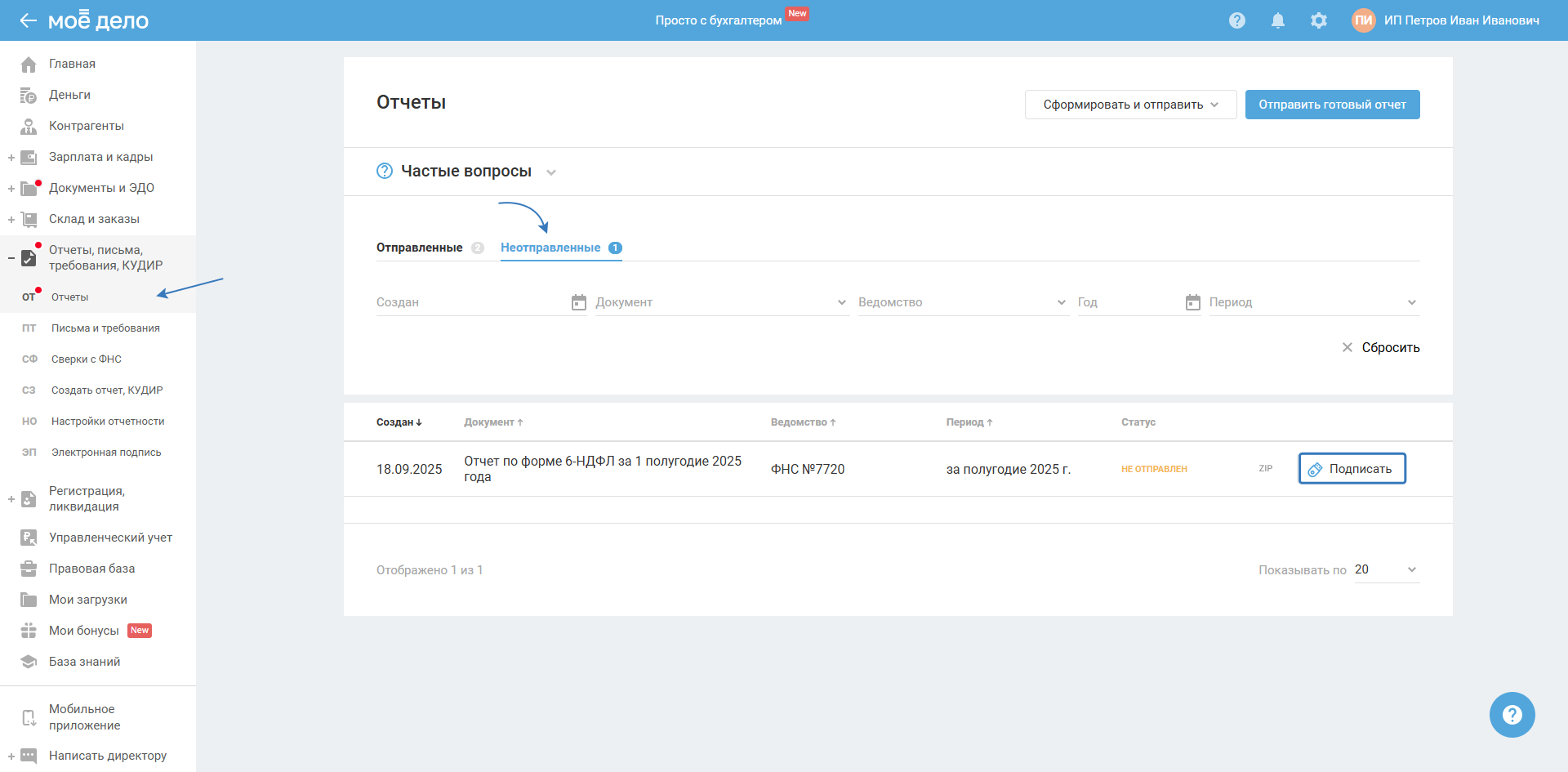Click the back arrow next to the logo
The height and width of the screenshot is (772, 1568).
[28, 20]
